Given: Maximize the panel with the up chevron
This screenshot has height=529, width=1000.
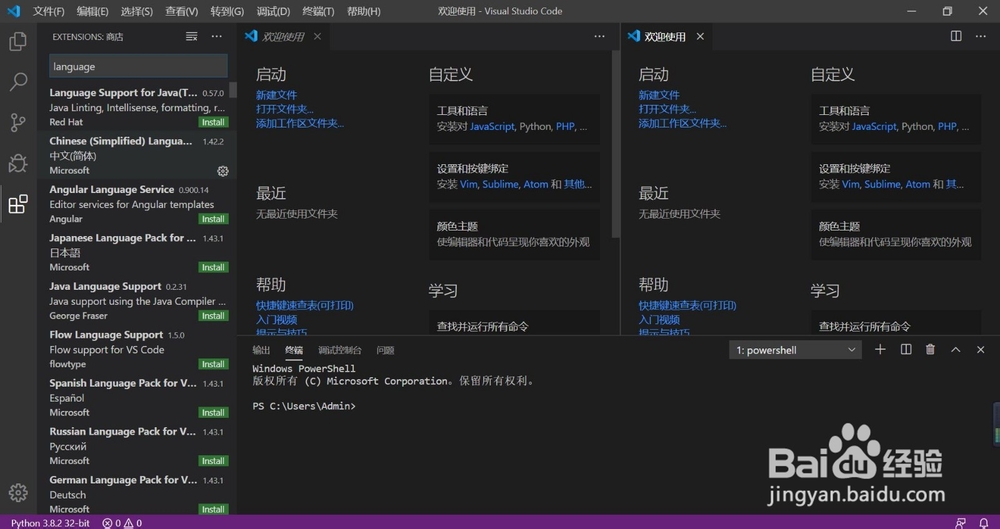Looking at the screenshot, I should (955, 350).
